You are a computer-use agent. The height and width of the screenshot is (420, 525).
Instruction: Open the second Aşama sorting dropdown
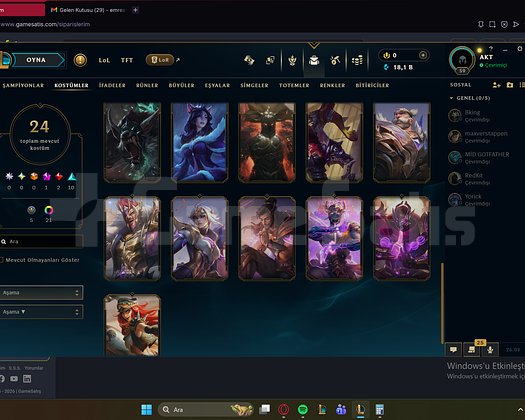[x=41, y=312]
